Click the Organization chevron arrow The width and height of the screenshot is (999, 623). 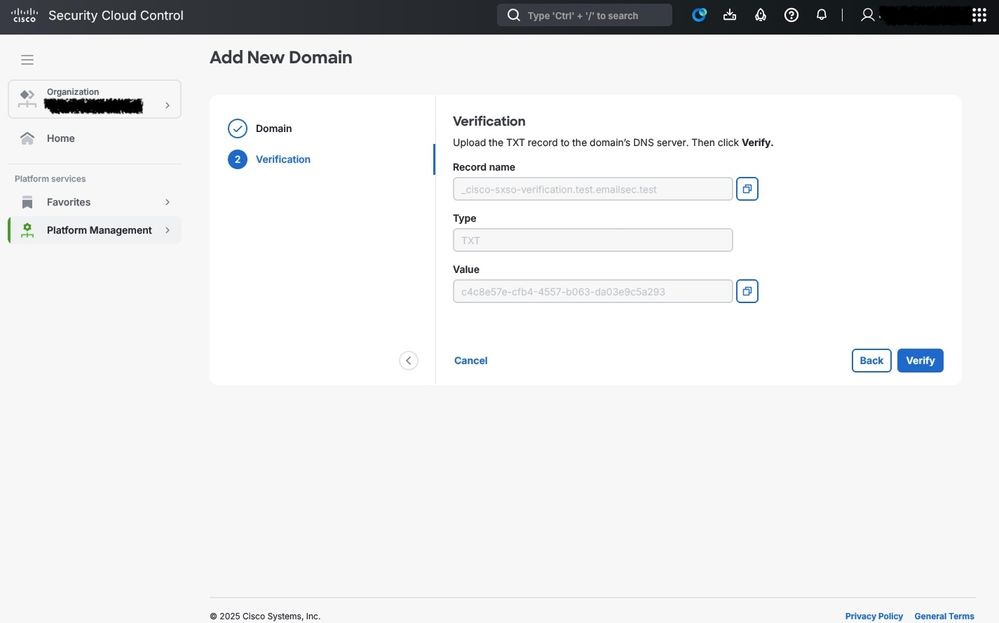point(168,105)
